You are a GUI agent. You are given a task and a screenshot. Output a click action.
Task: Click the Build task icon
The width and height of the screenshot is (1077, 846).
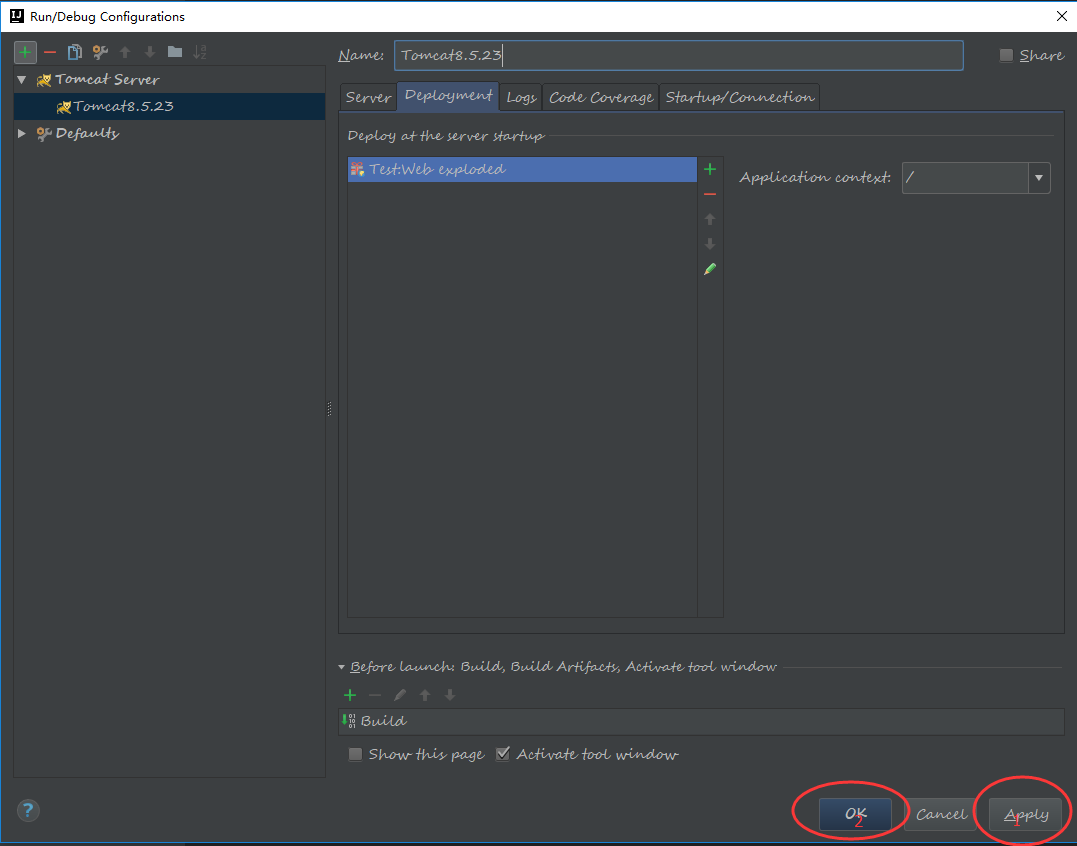point(349,720)
